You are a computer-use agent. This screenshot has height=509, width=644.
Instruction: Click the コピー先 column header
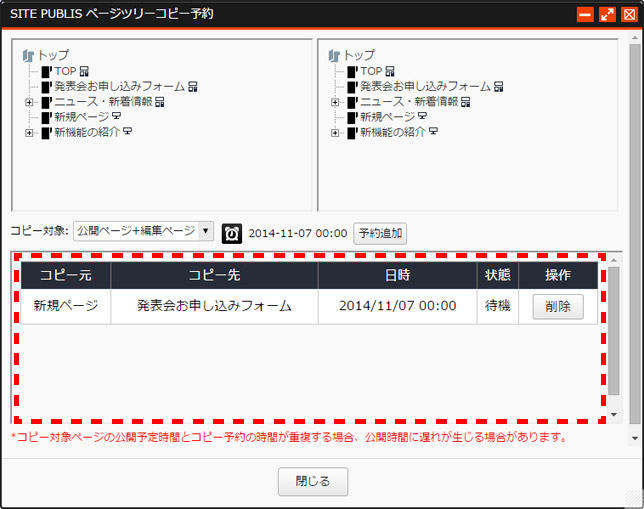(214, 275)
